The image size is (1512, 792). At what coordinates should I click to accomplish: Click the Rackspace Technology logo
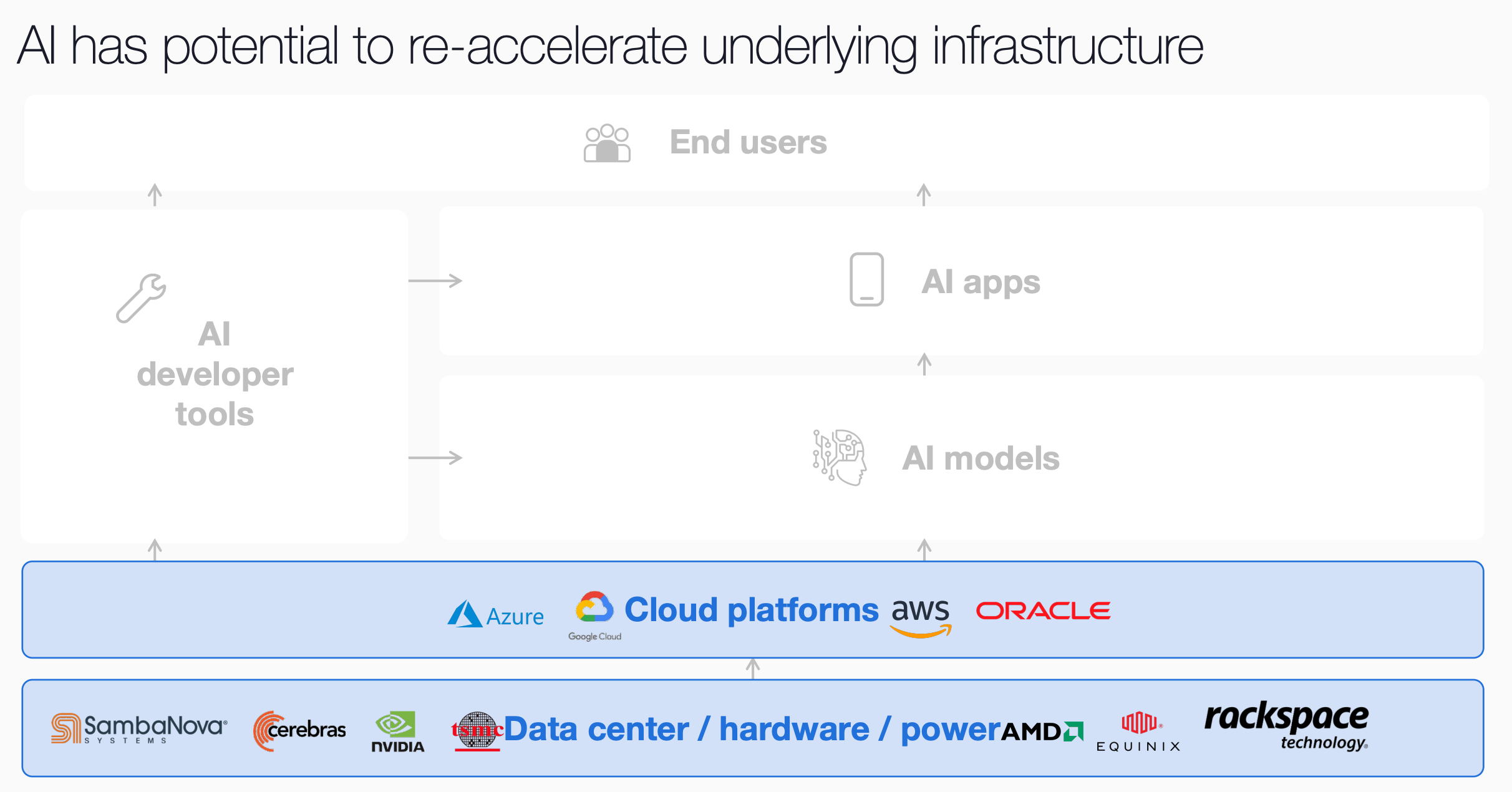pyautogui.click(x=1286, y=726)
